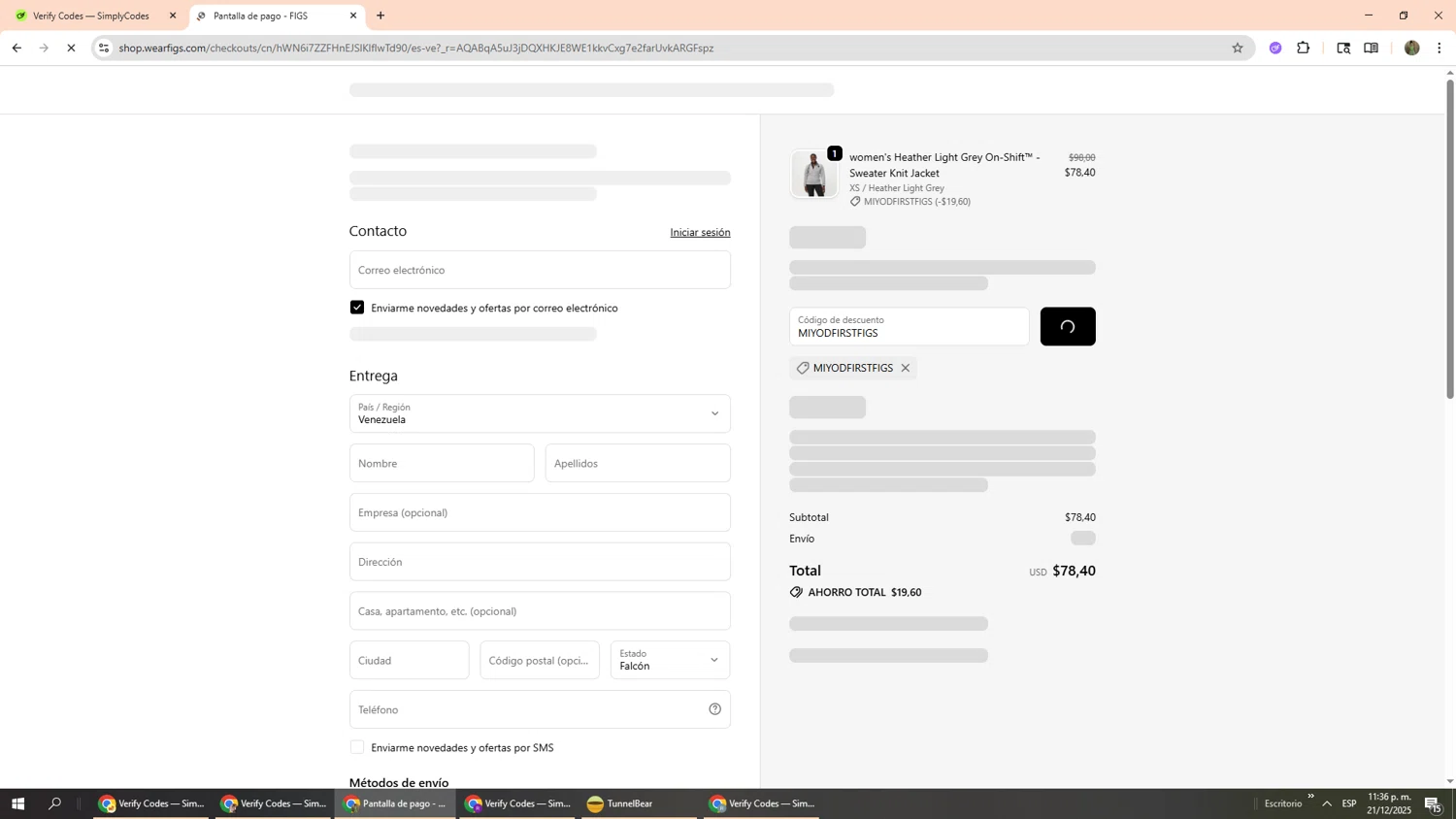Select the Pantalla de pago FIGS tab
The width and height of the screenshot is (1456, 819).
(x=260, y=16)
